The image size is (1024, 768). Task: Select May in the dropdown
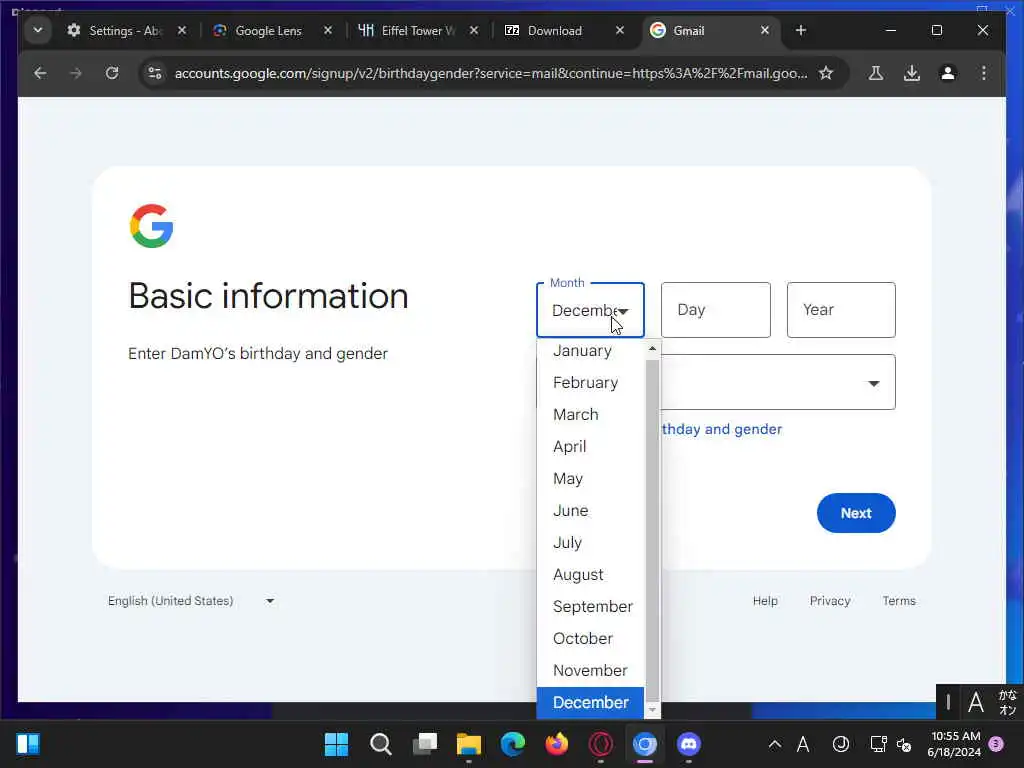(x=590, y=479)
